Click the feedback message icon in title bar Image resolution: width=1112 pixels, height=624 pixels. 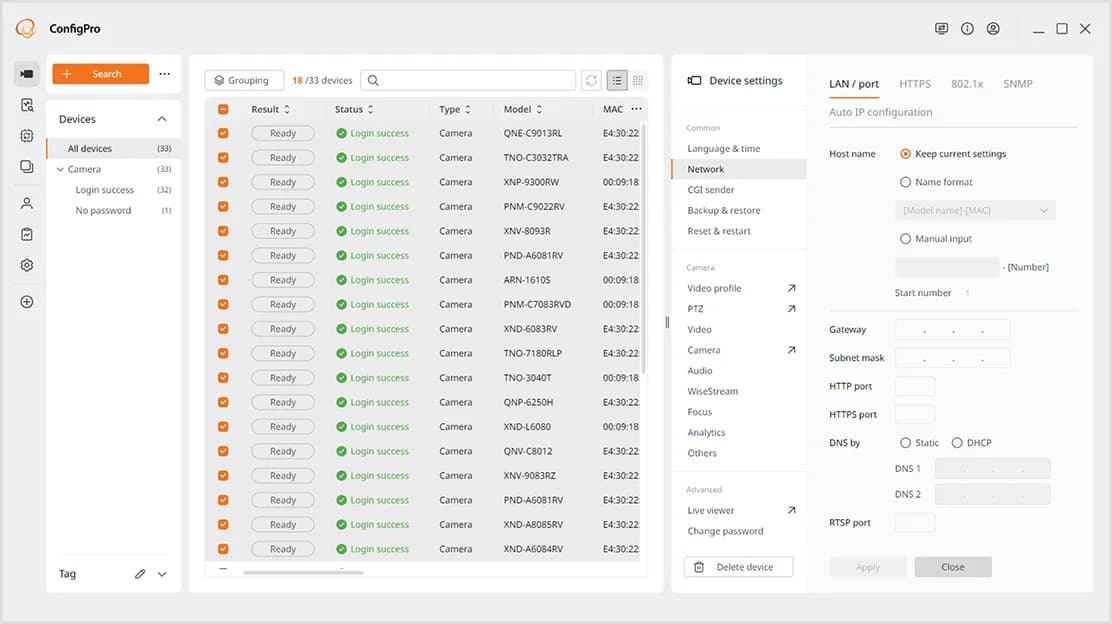click(941, 28)
